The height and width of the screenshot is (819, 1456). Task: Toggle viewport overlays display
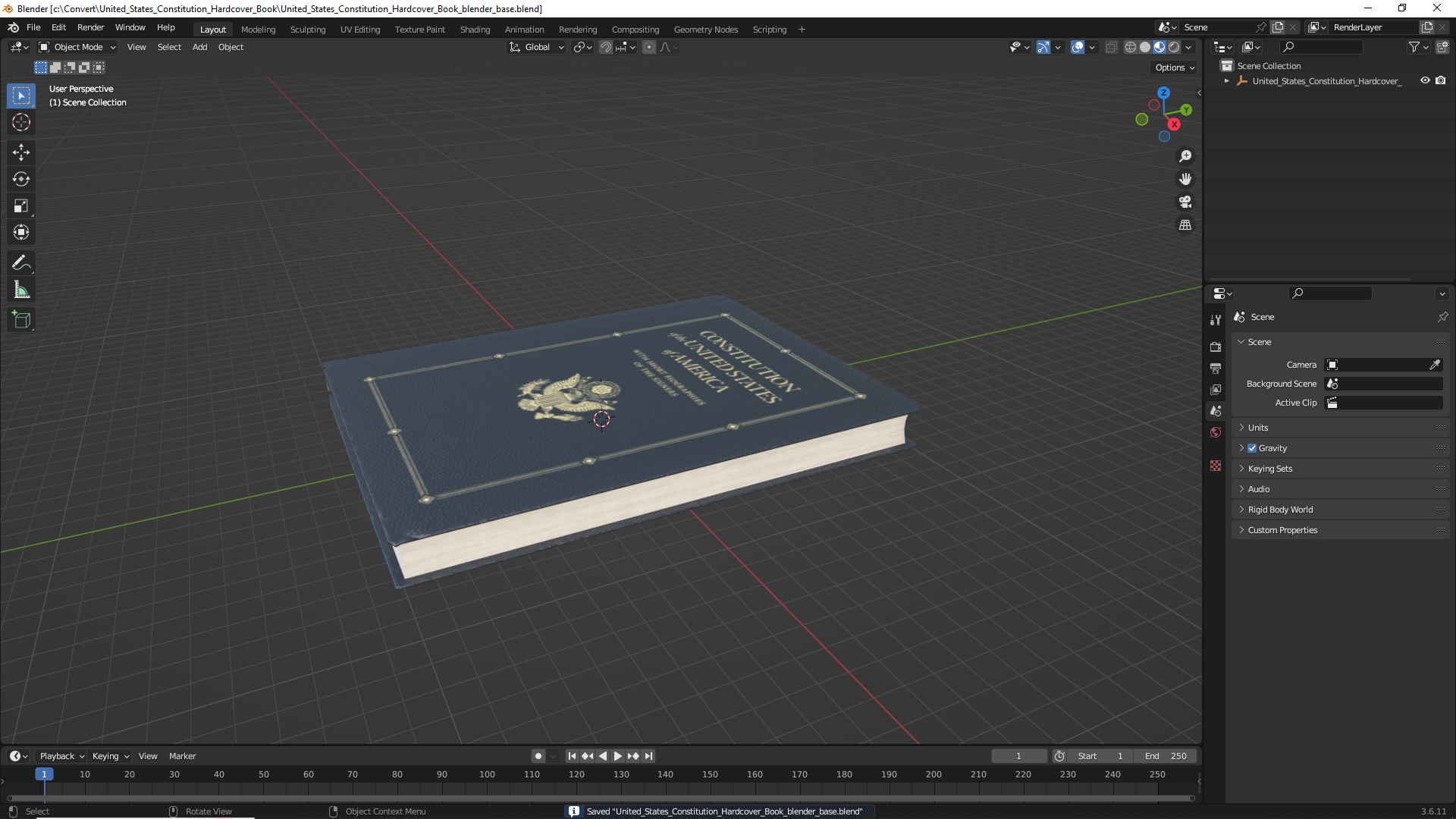pos(1078,47)
